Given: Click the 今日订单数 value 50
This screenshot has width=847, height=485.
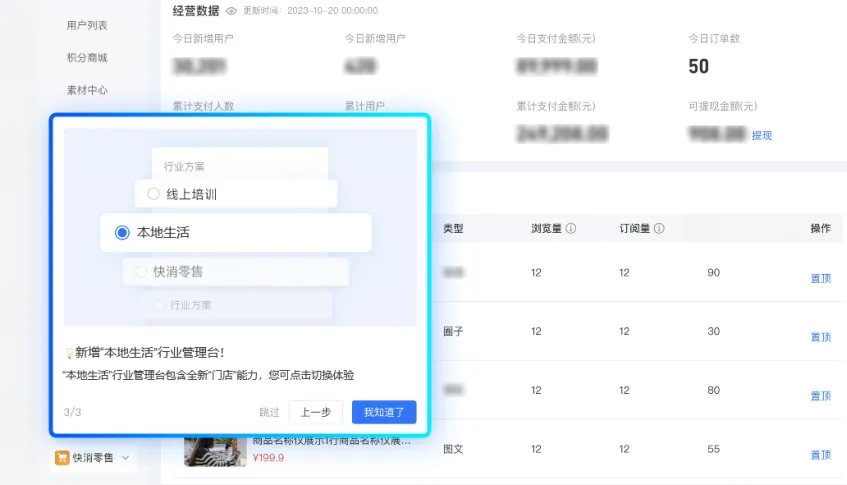Looking at the screenshot, I should (x=698, y=66).
